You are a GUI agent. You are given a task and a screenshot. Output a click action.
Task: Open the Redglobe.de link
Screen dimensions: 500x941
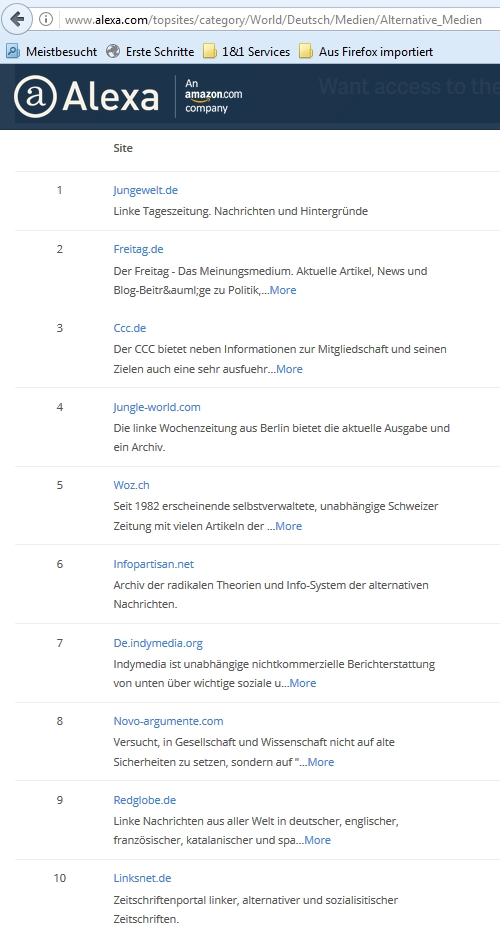(x=145, y=800)
